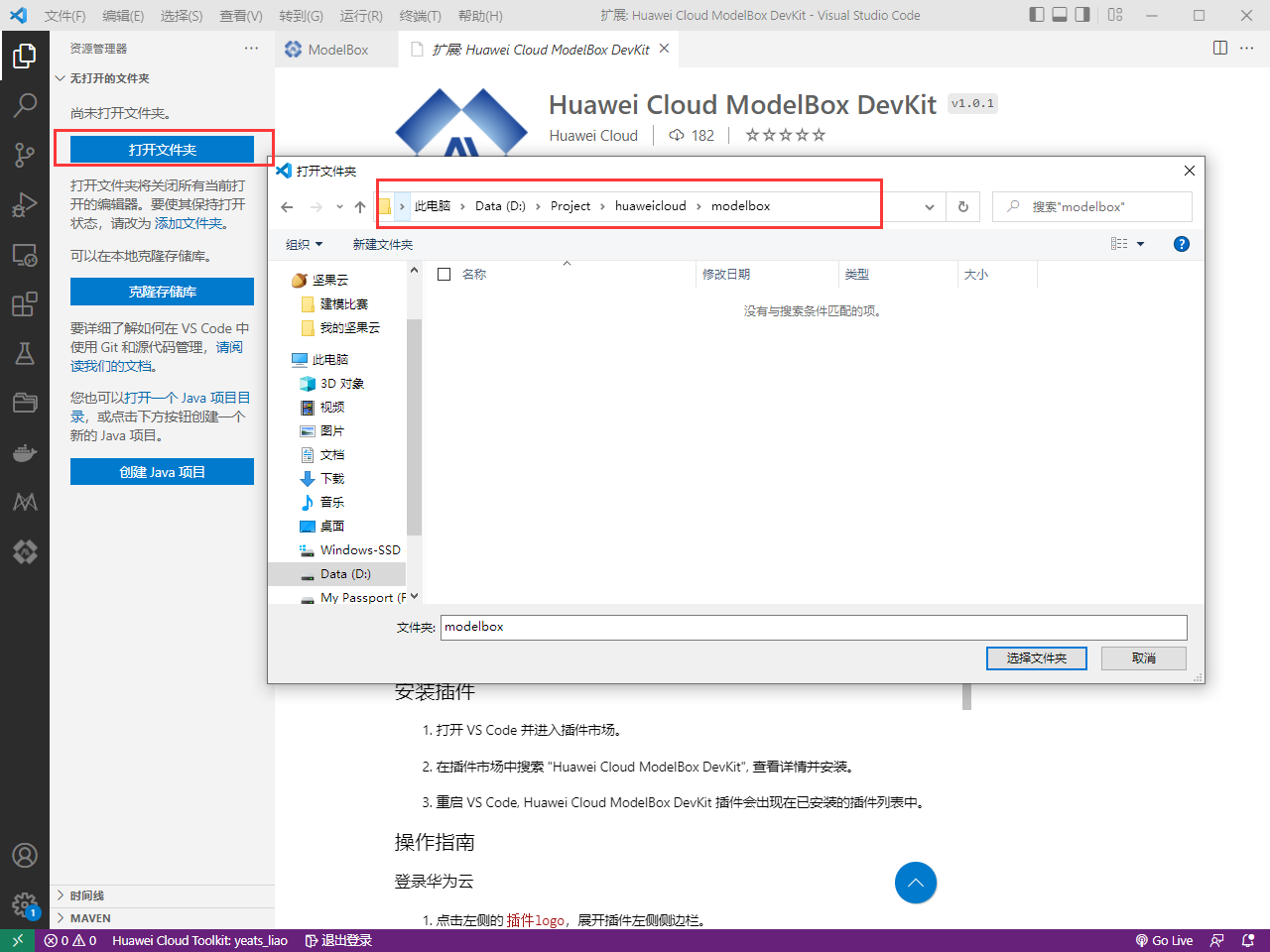Tick the select-all checkbox by 名称
Image resolution: width=1270 pixels, height=952 pixels.
[x=444, y=274]
